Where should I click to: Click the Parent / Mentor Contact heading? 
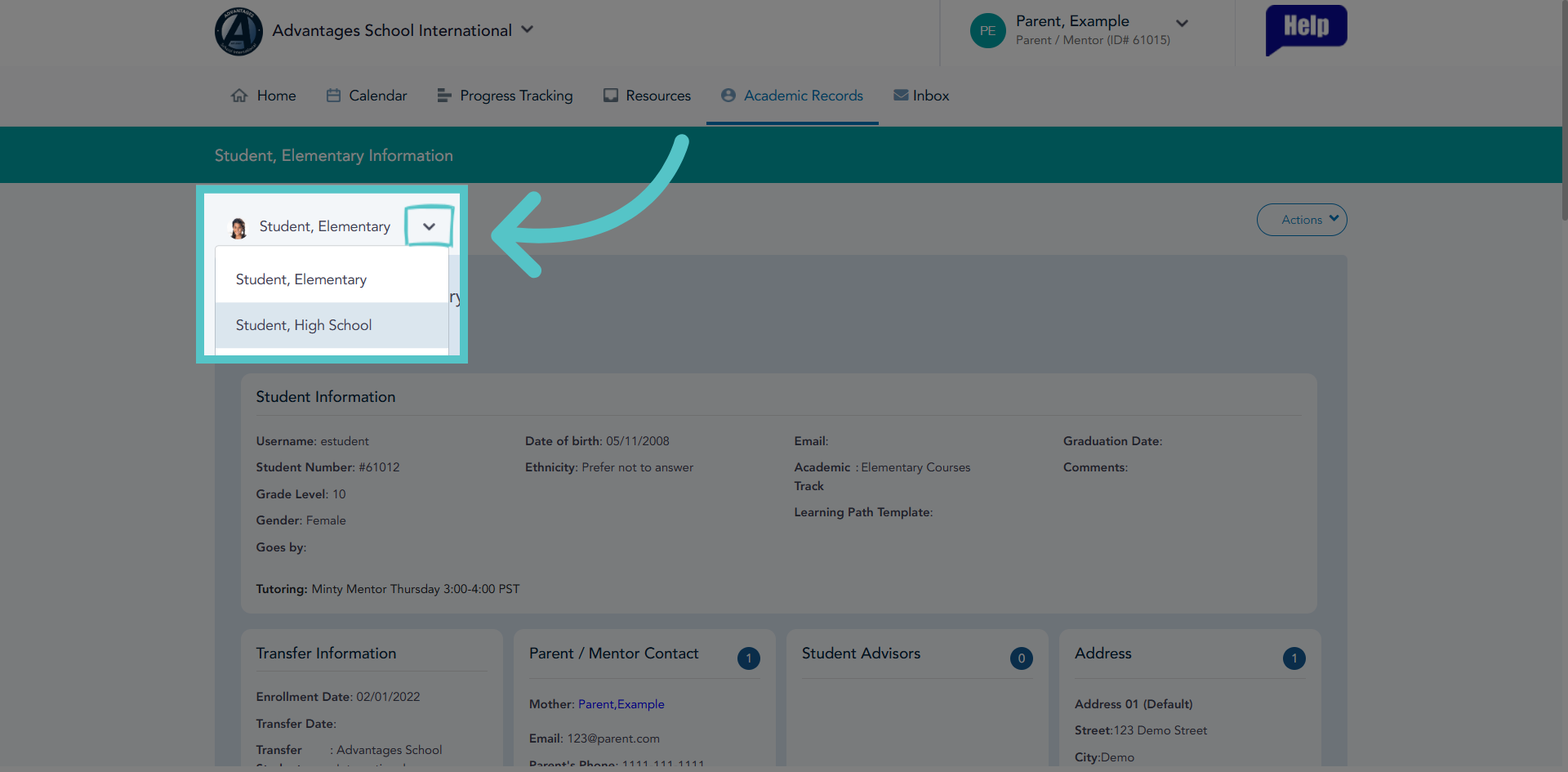tap(613, 654)
